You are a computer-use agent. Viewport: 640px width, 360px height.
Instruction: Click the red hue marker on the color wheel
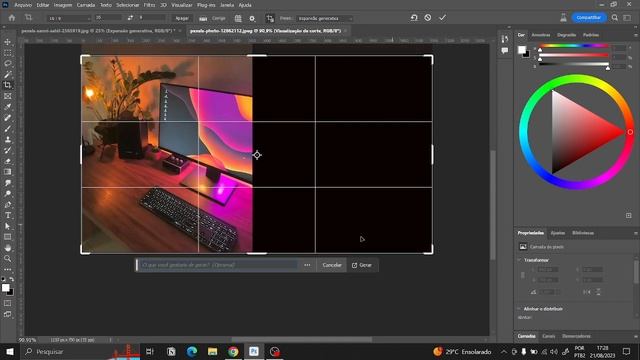pos(630,132)
